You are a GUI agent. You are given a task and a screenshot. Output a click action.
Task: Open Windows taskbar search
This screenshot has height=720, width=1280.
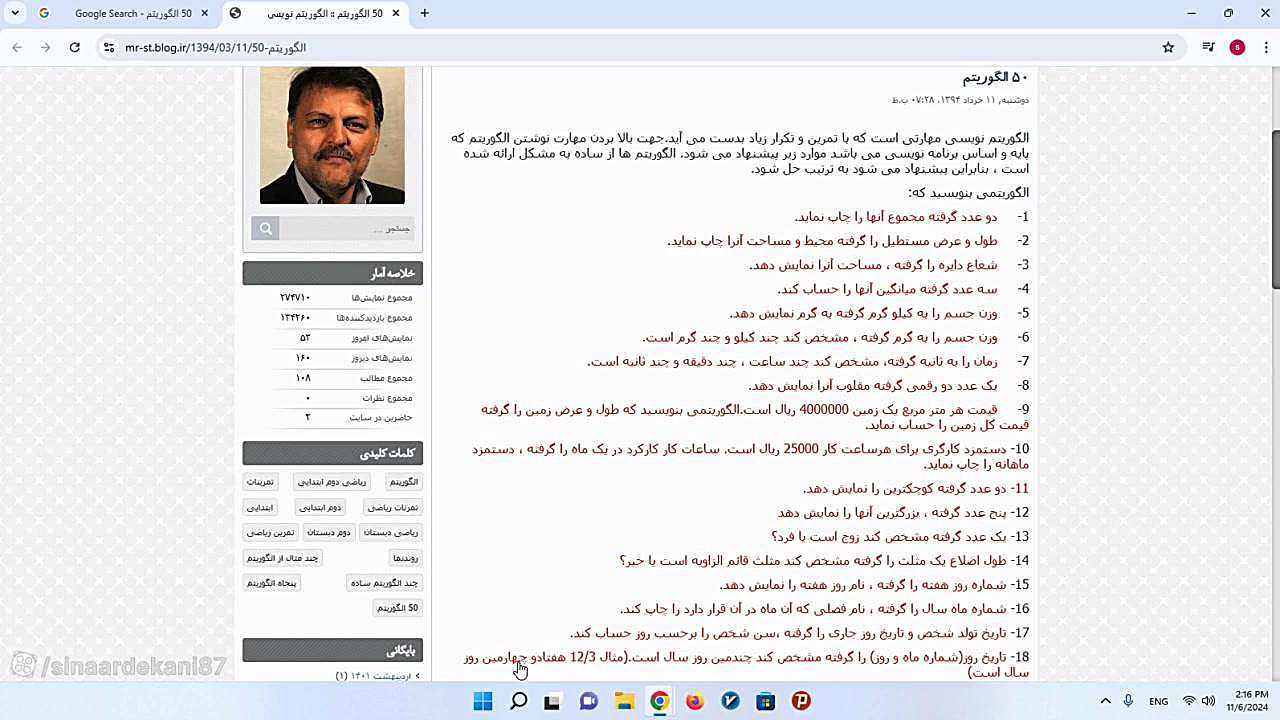(518, 701)
